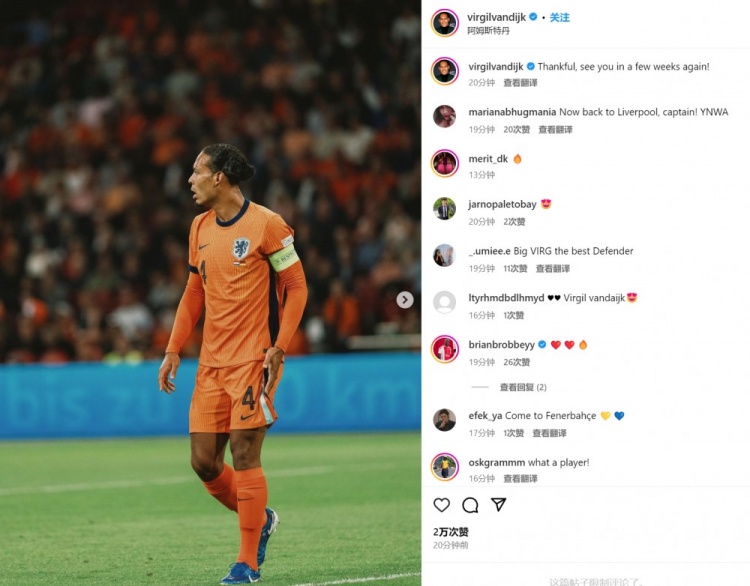
Task: Open the 2万次赞 likes list
Action: coord(451,532)
